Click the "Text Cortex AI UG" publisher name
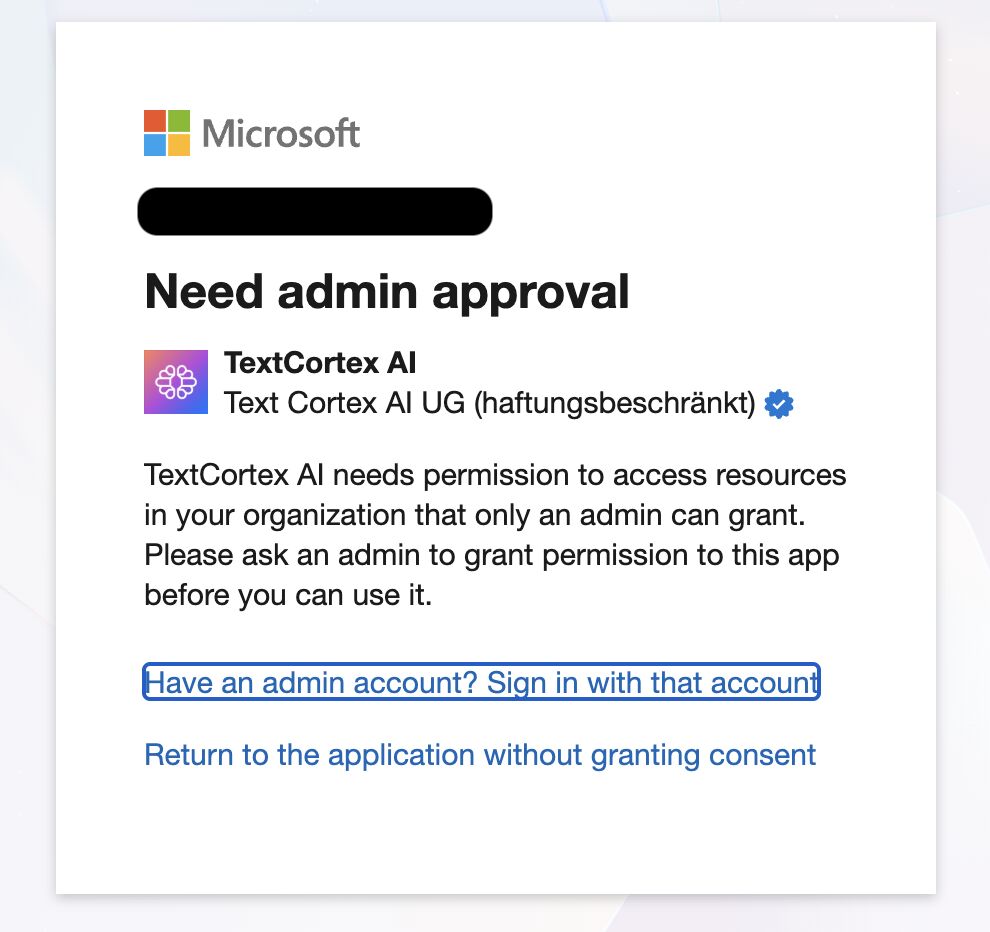 click(x=345, y=403)
